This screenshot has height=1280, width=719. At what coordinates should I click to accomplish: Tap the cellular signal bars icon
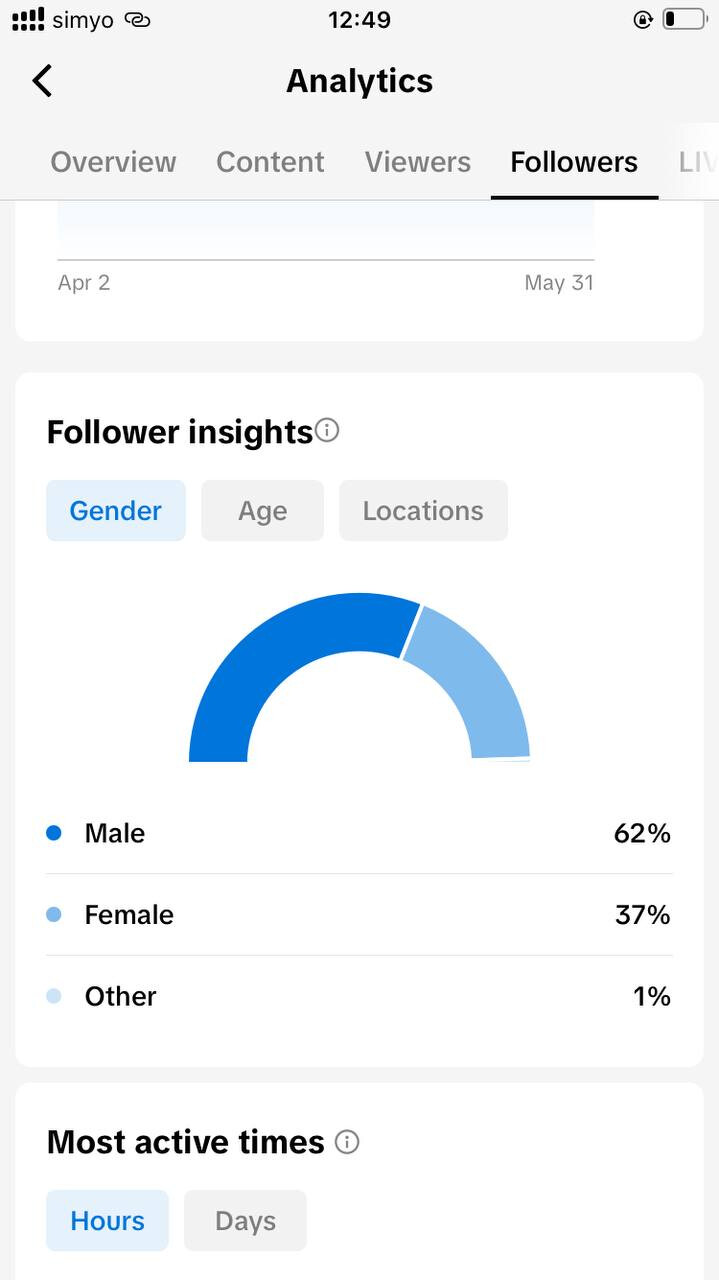[x=28, y=19]
